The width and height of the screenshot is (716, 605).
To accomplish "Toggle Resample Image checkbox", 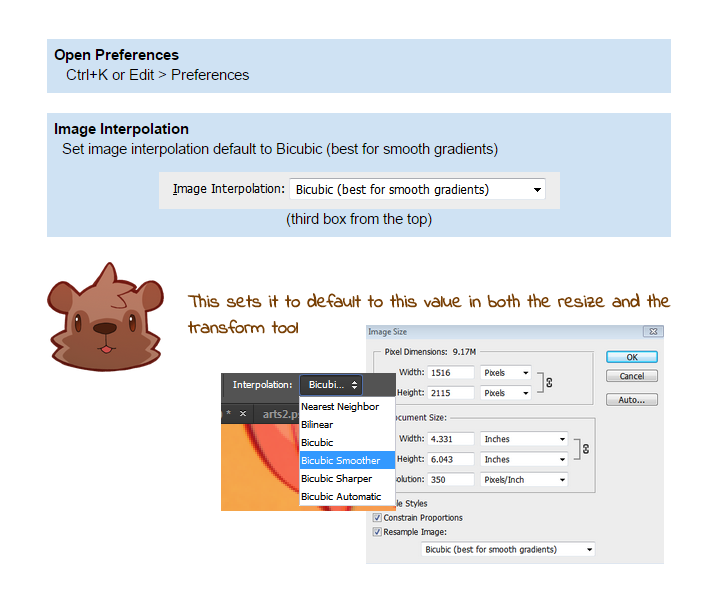I will pyautogui.click(x=377, y=531).
